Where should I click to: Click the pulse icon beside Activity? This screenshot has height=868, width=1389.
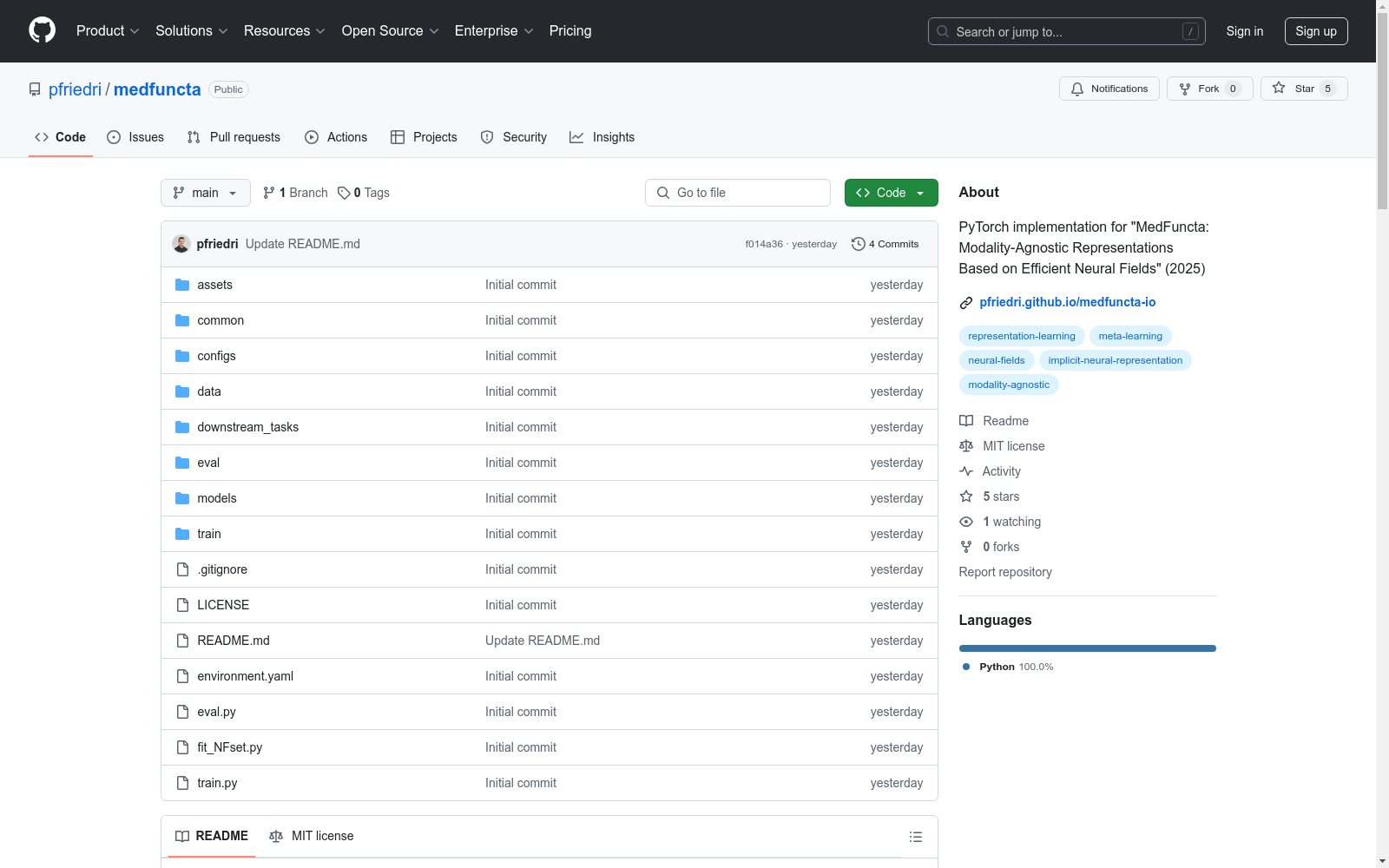point(966,471)
